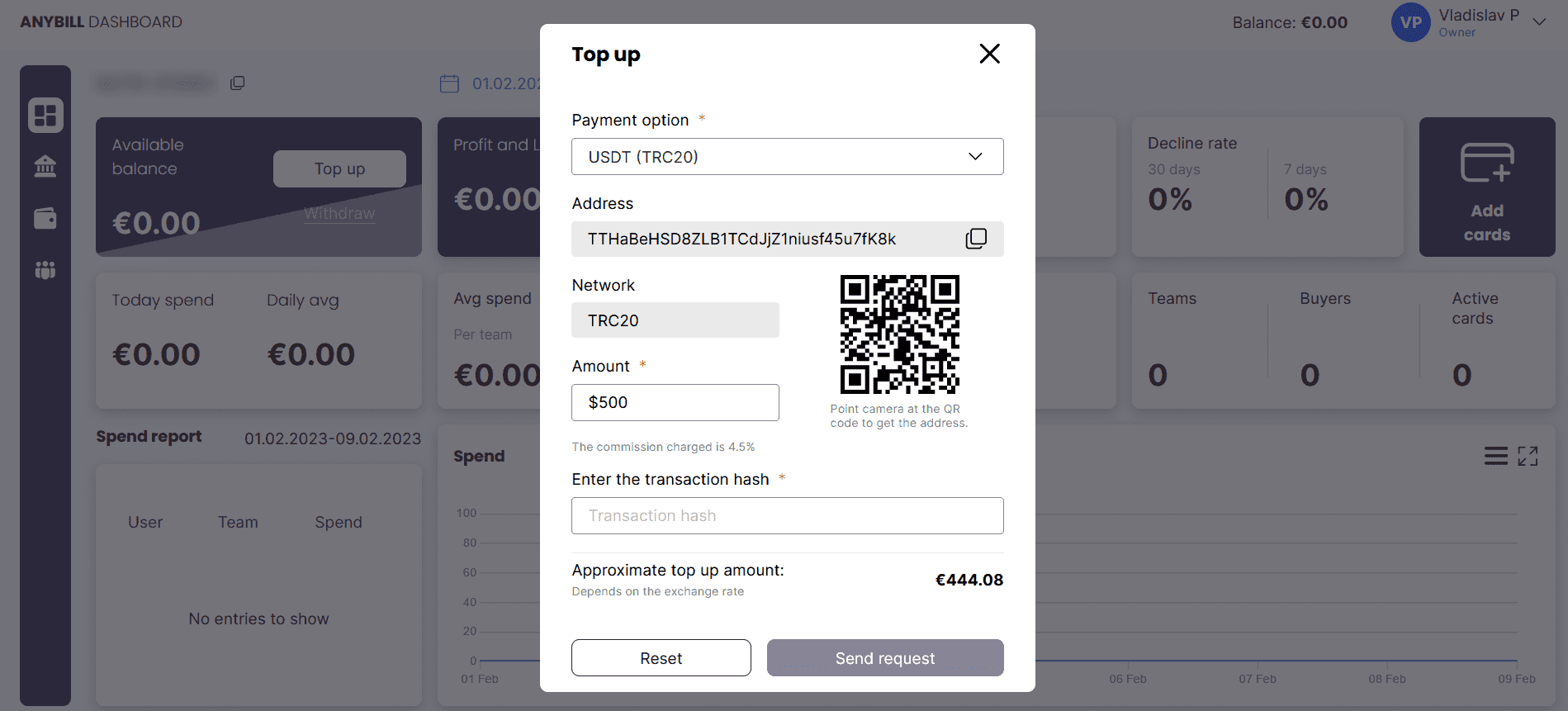
Task: Open the teams icon in sidebar
Action: click(x=45, y=270)
